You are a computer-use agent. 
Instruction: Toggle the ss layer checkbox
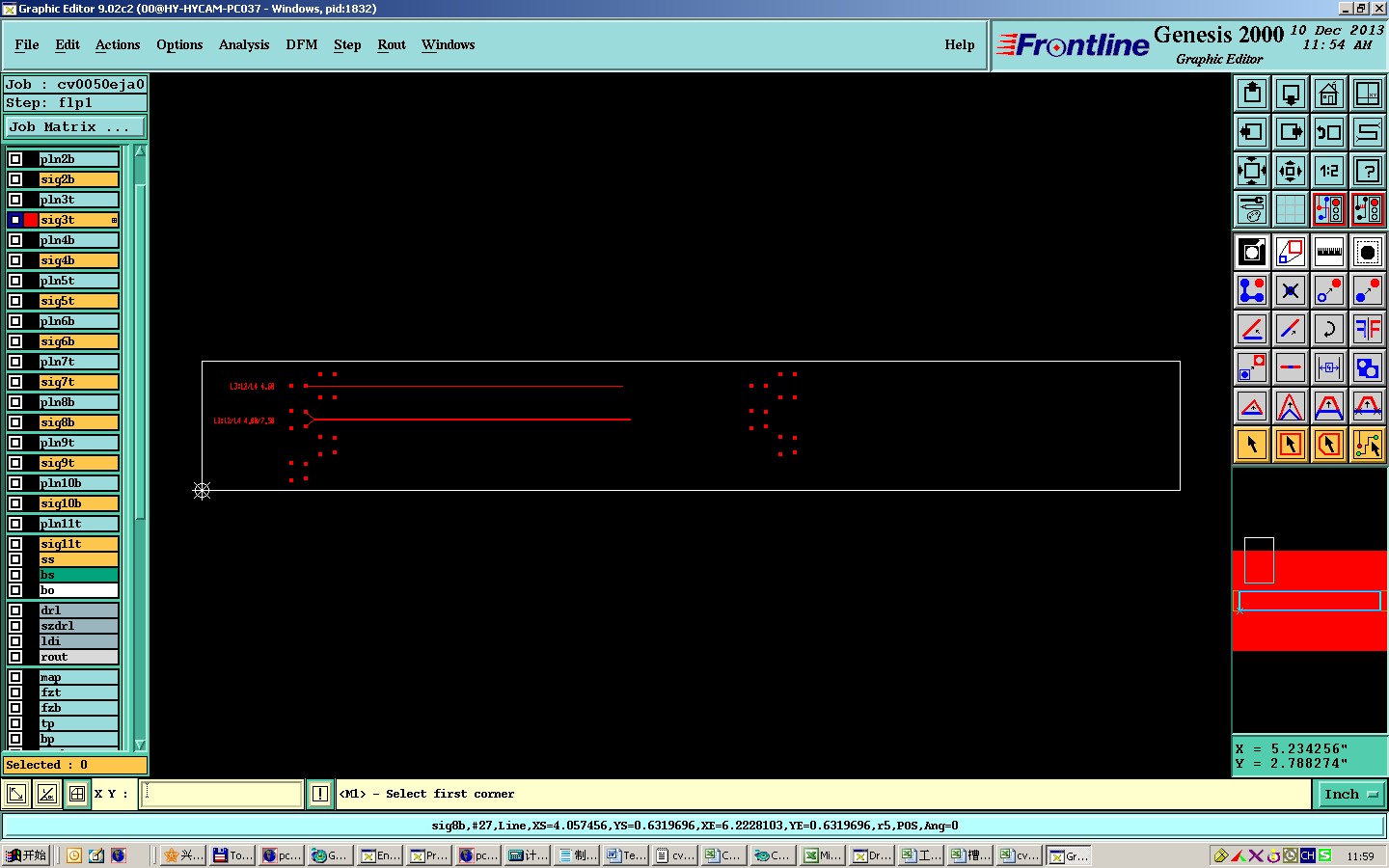(x=15, y=559)
